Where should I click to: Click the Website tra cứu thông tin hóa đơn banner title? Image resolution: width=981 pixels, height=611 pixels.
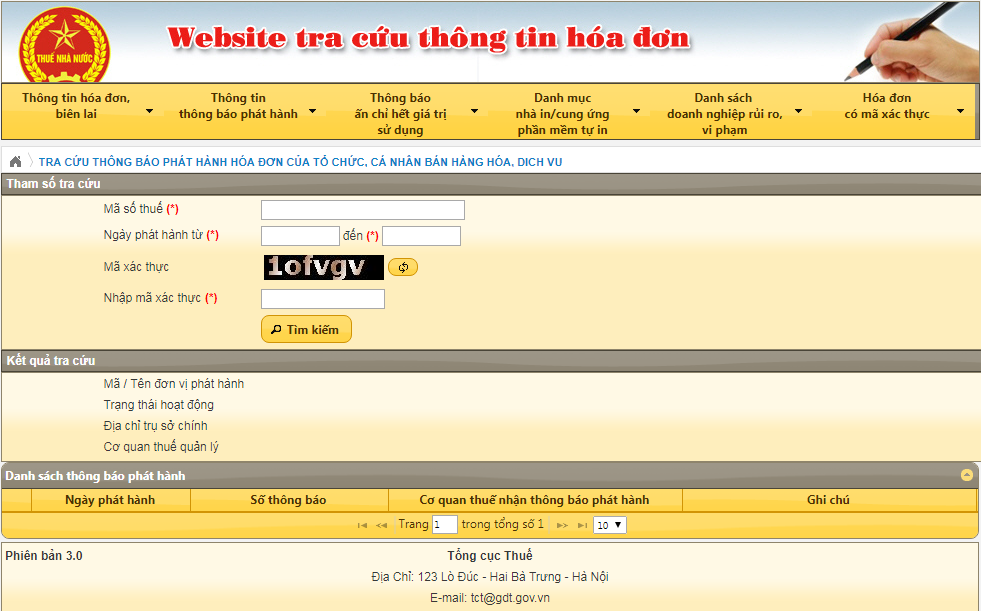429,38
